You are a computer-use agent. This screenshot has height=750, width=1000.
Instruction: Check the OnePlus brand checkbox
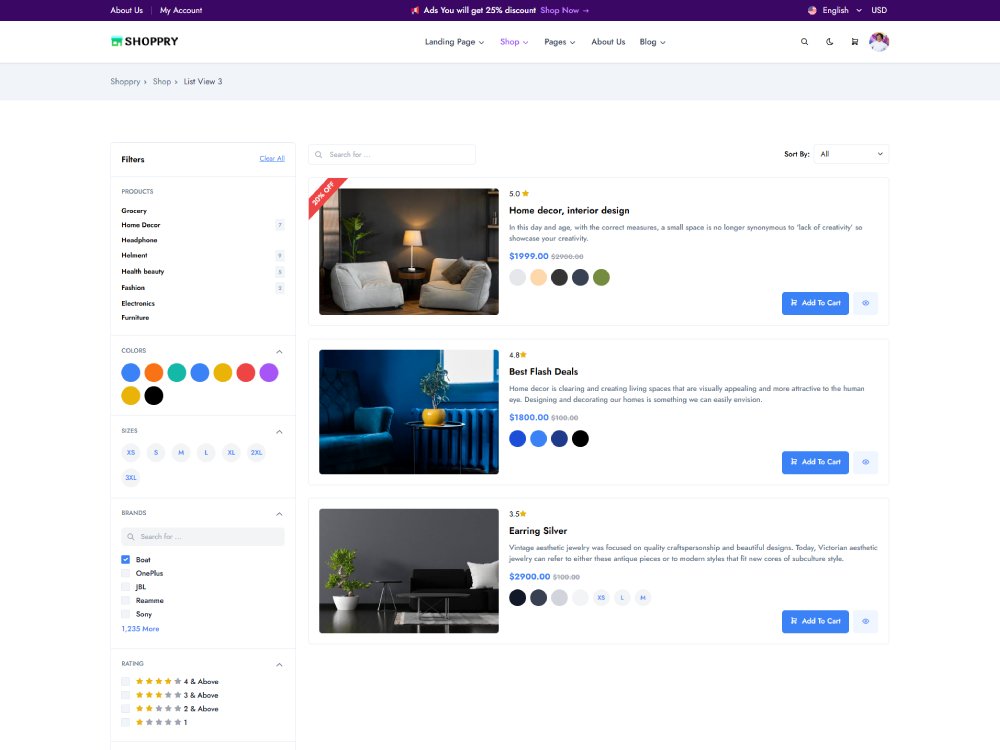[126, 574]
